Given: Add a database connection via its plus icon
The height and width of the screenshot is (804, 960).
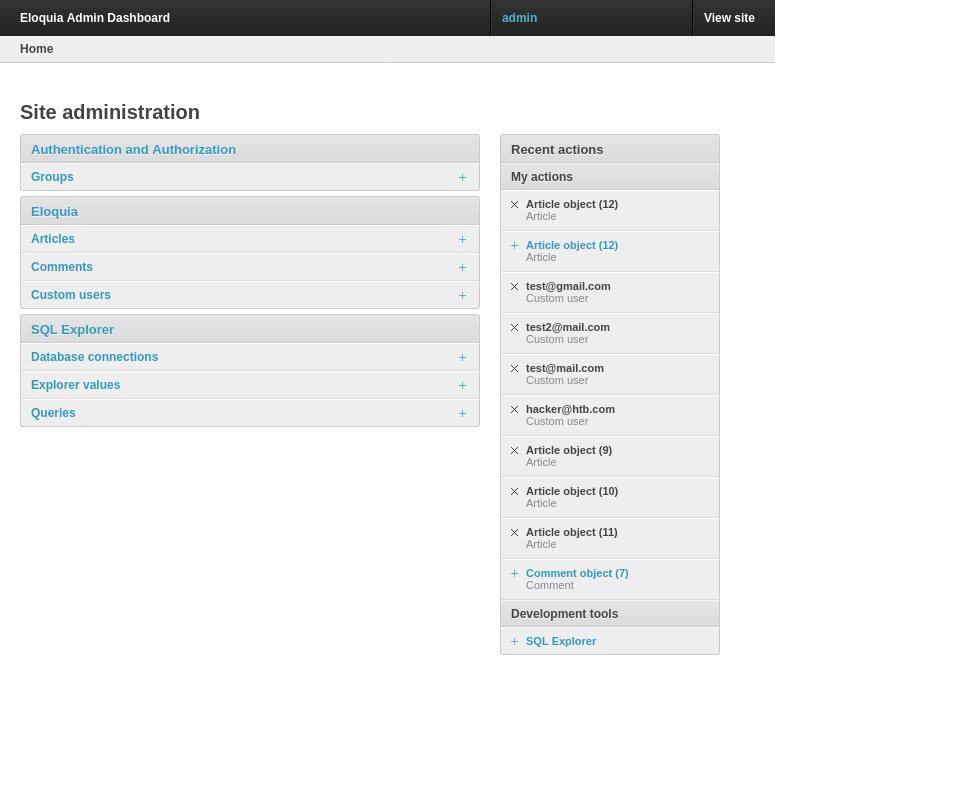Looking at the screenshot, I should pos(462,358).
